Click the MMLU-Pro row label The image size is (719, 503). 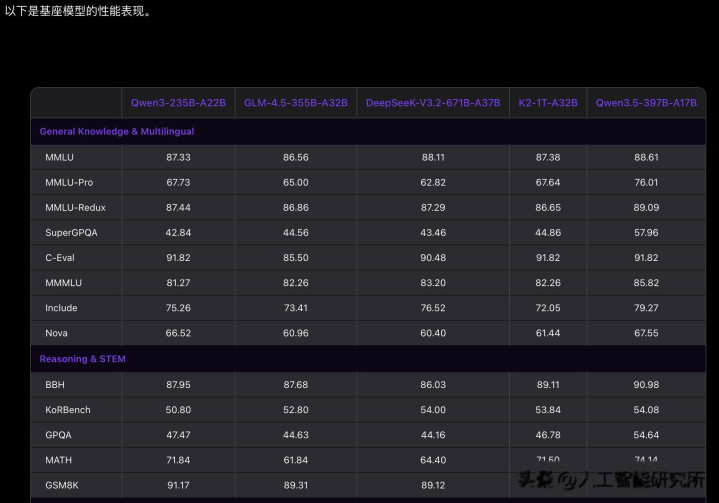click(x=69, y=182)
